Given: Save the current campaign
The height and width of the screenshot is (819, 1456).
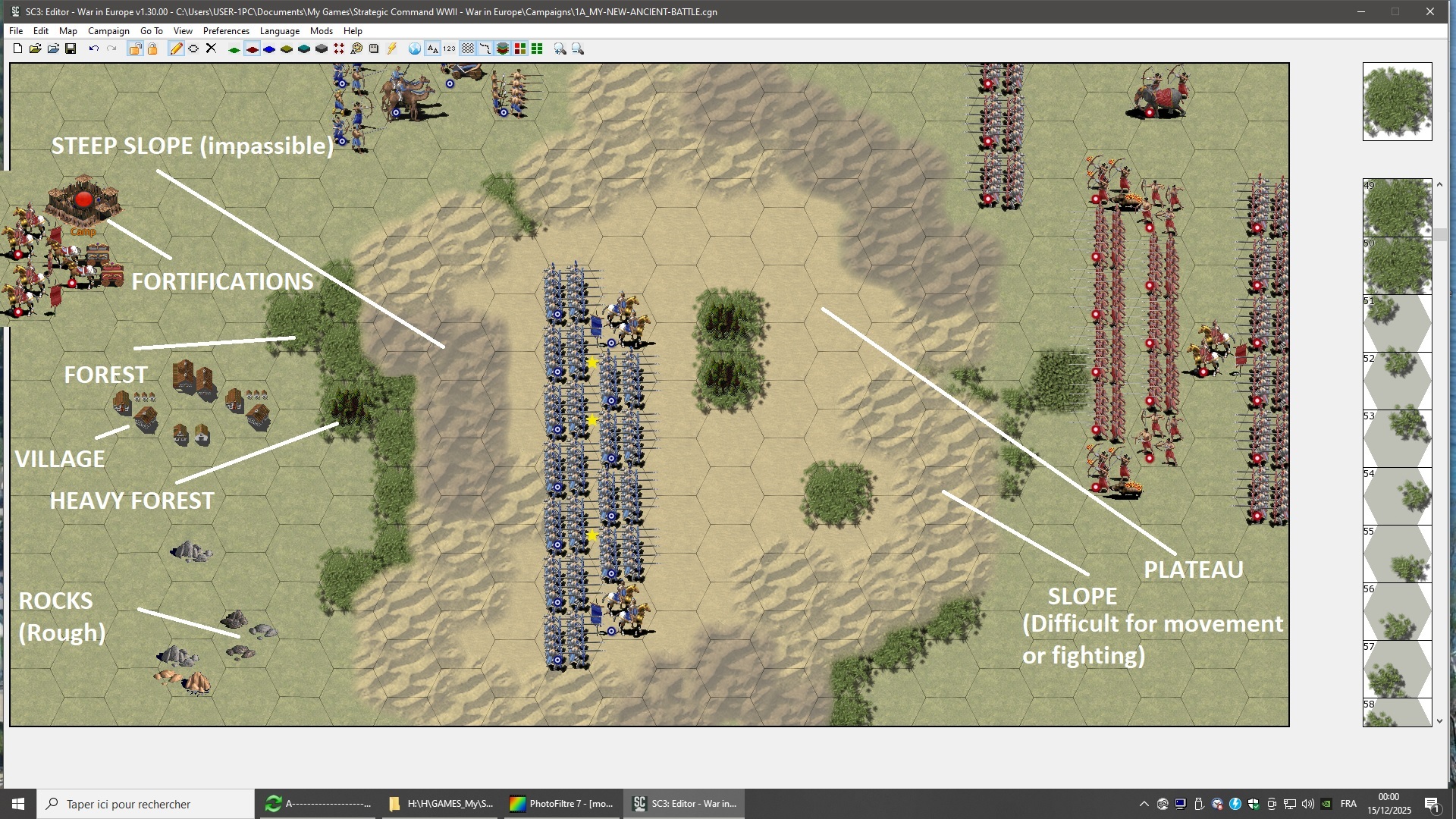Looking at the screenshot, I should point(71,49).
